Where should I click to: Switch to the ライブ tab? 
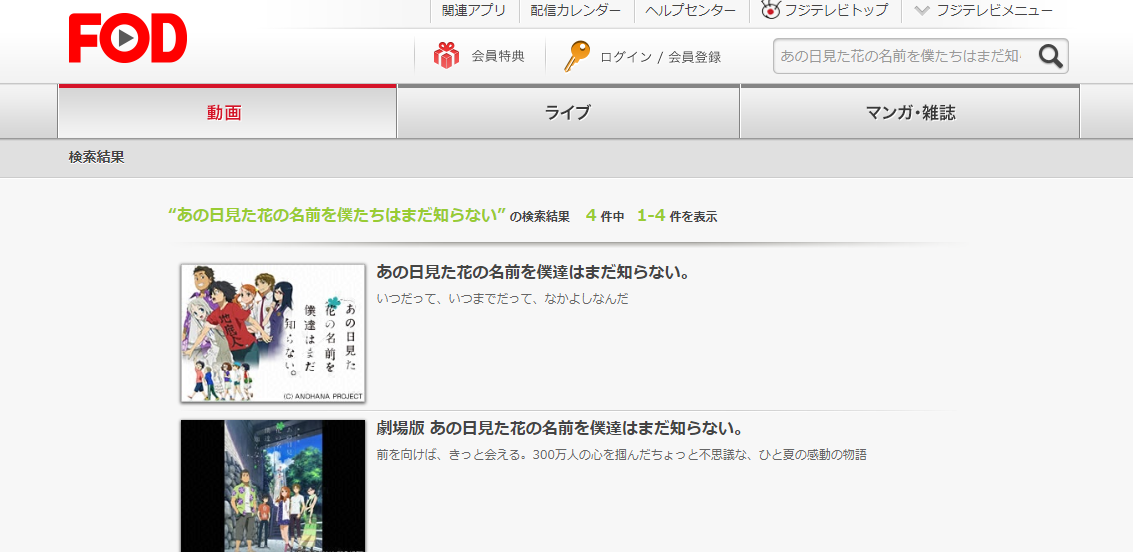568,112
